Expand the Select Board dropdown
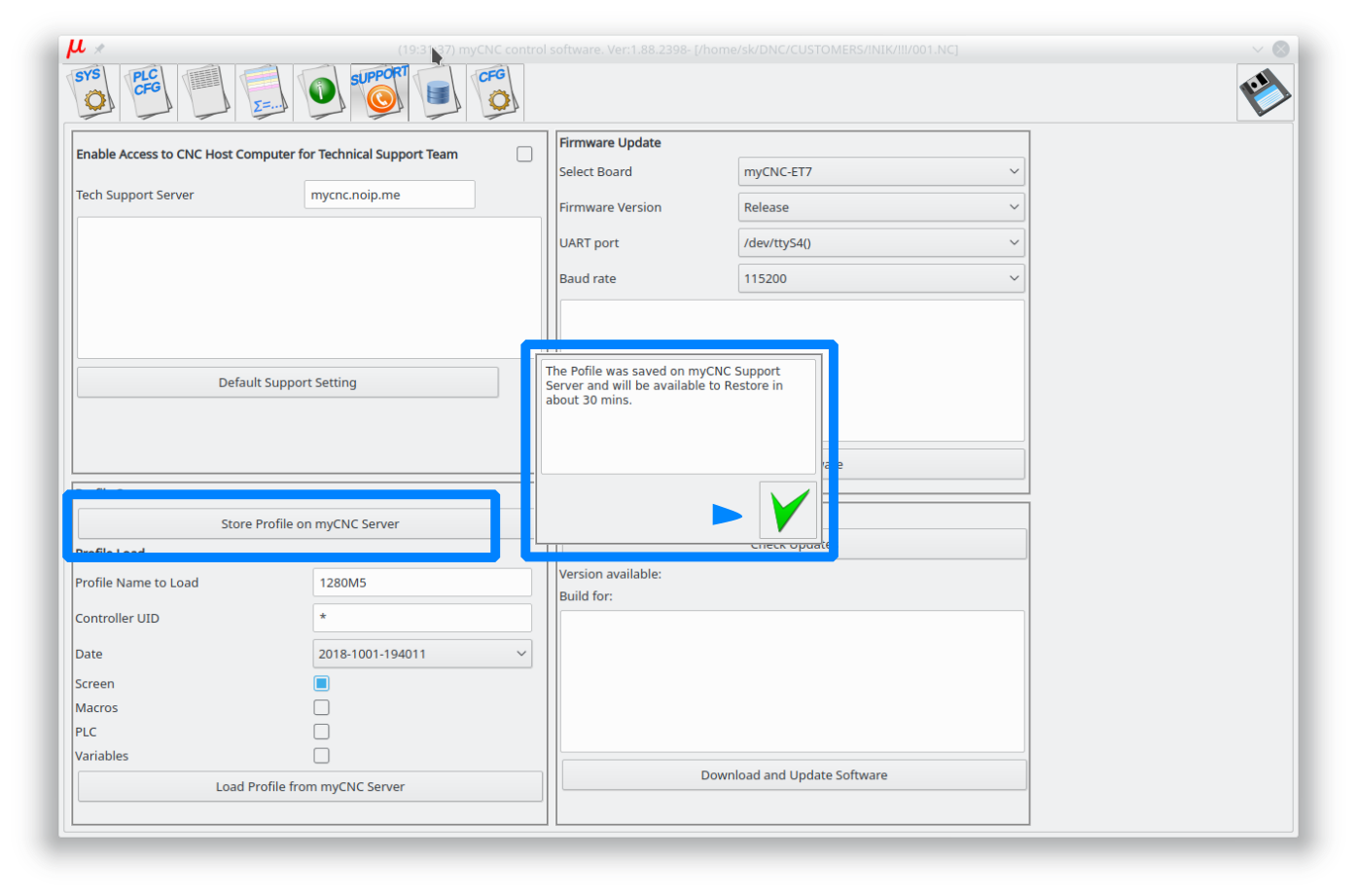Viewport: 1357px width, 896px height. click(880, 172)
